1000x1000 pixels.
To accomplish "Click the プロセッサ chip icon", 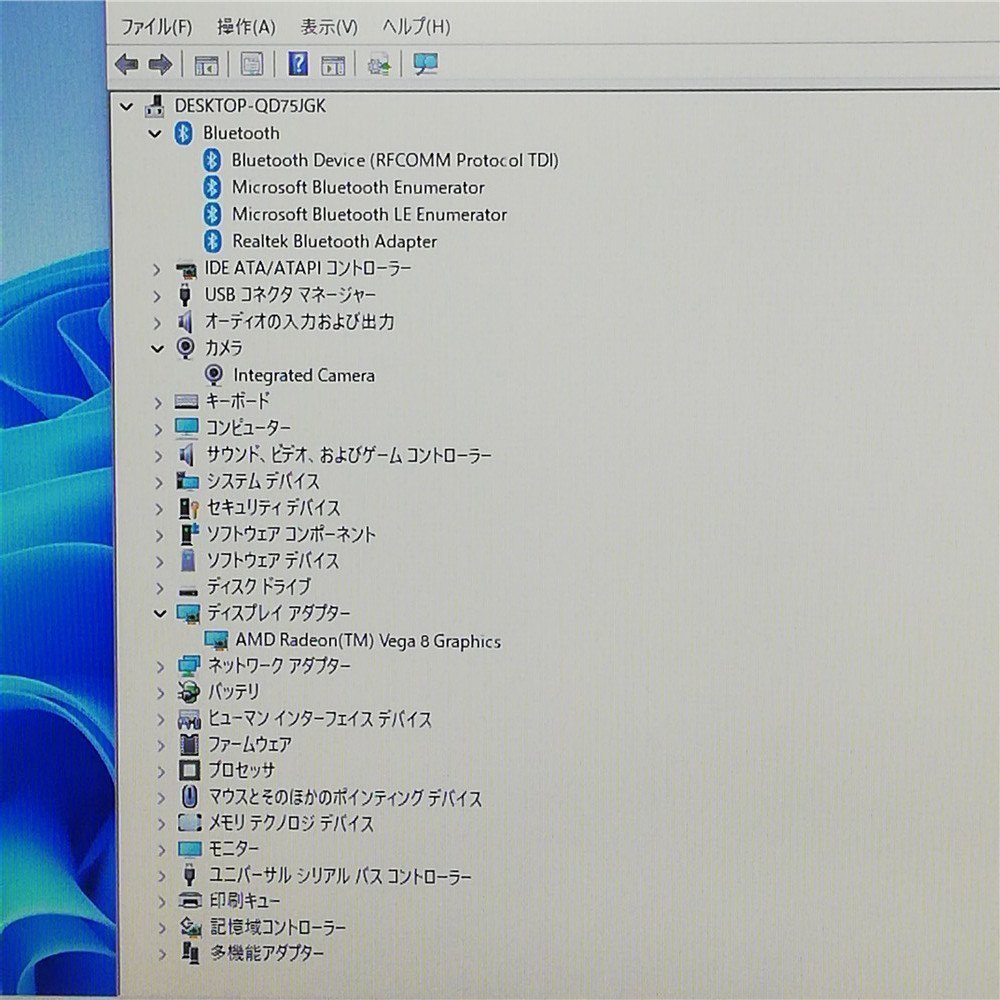I will (x=189, y=770).
